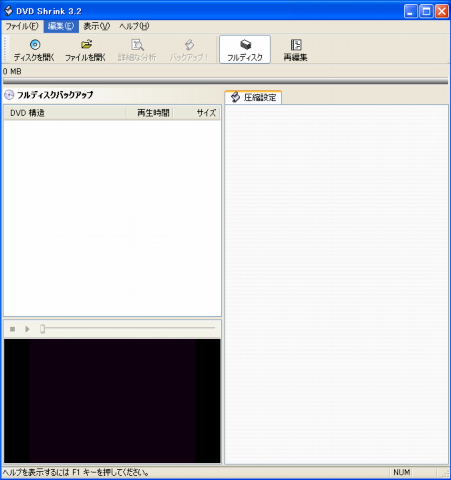Click the preview seek slider thumb
The height and width of the screenshot is (480, 451).
click(42, 329)
